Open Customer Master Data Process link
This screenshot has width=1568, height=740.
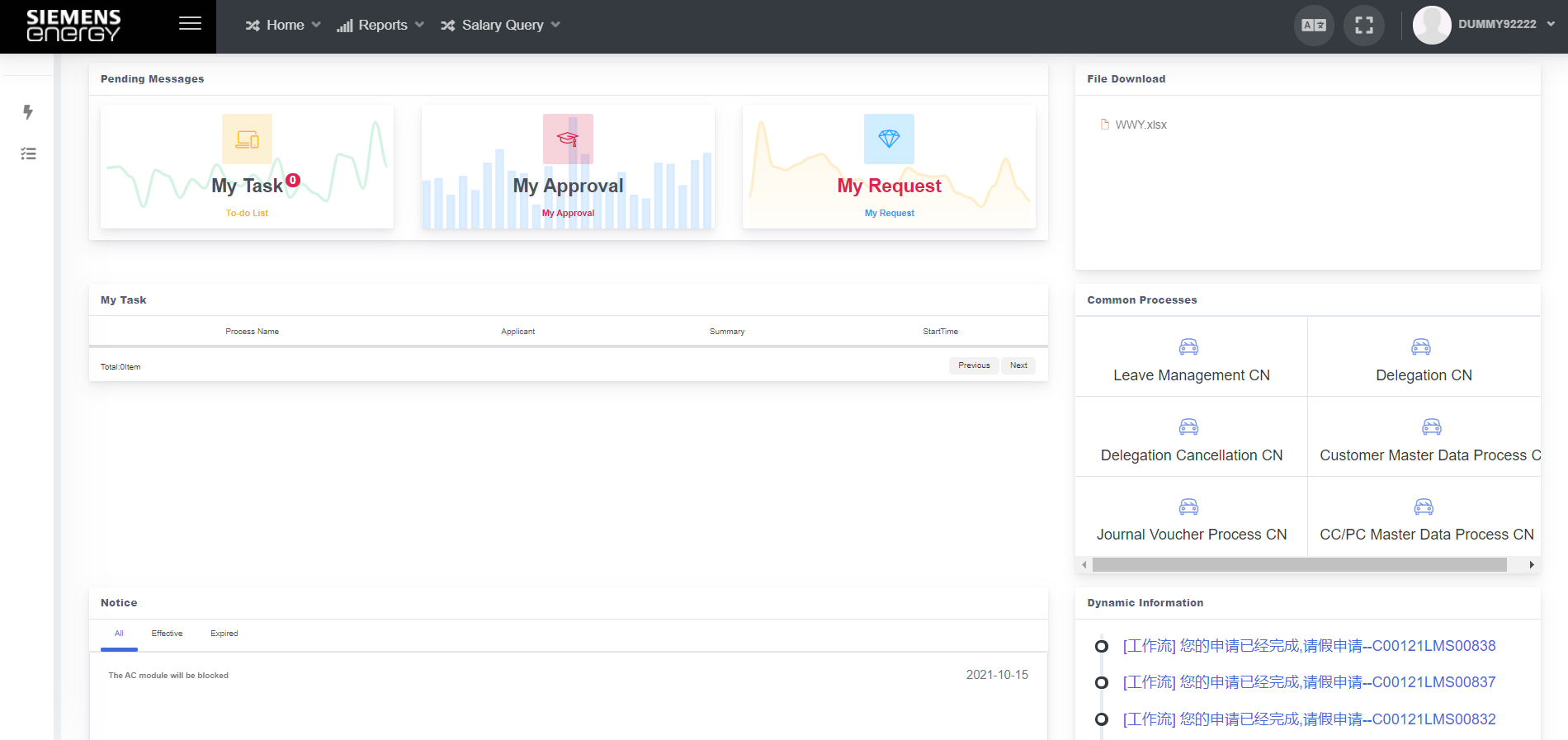coord(1429,455)
